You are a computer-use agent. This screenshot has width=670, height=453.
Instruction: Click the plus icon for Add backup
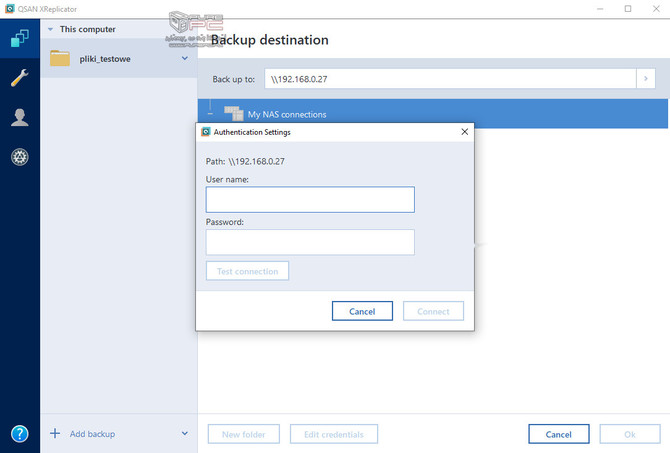coord(53,434)
